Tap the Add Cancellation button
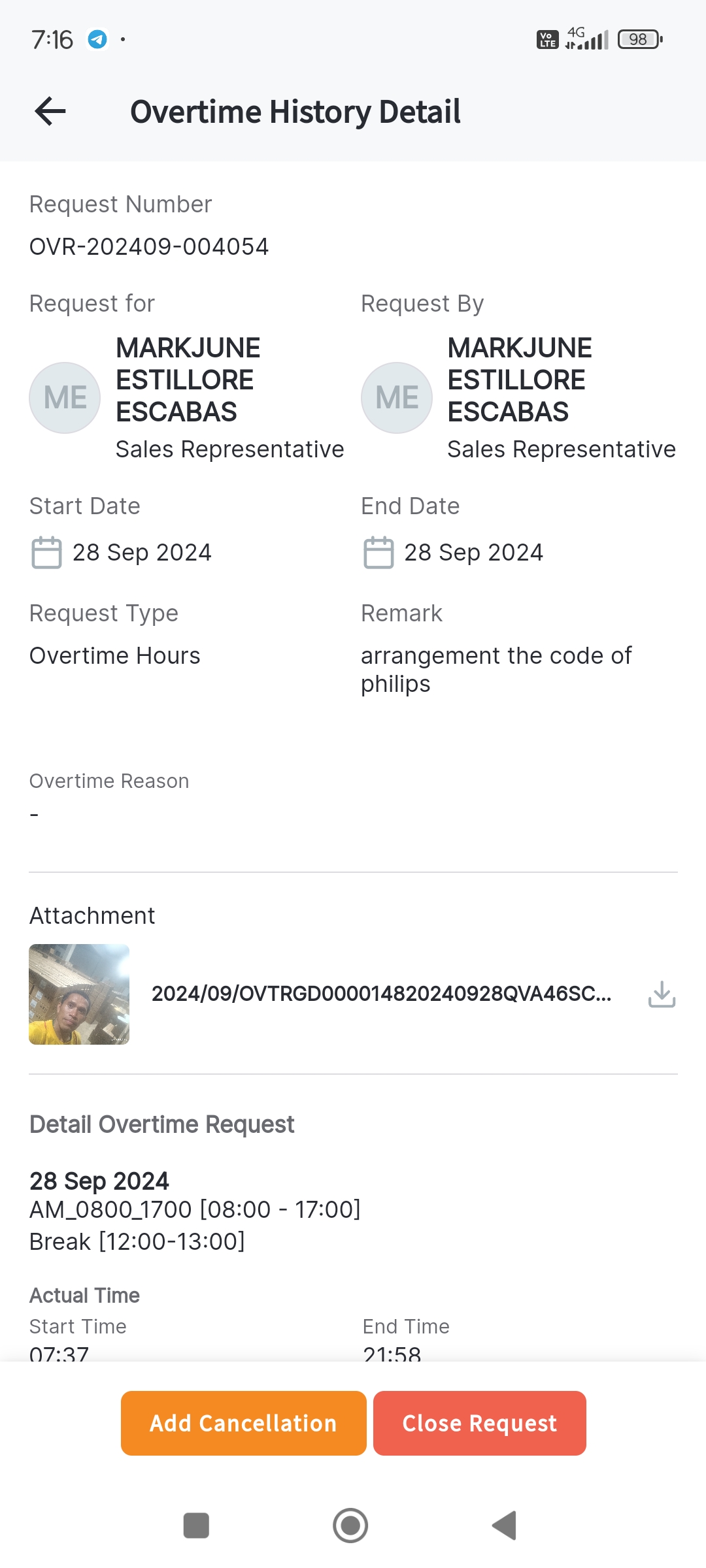 243,1423
